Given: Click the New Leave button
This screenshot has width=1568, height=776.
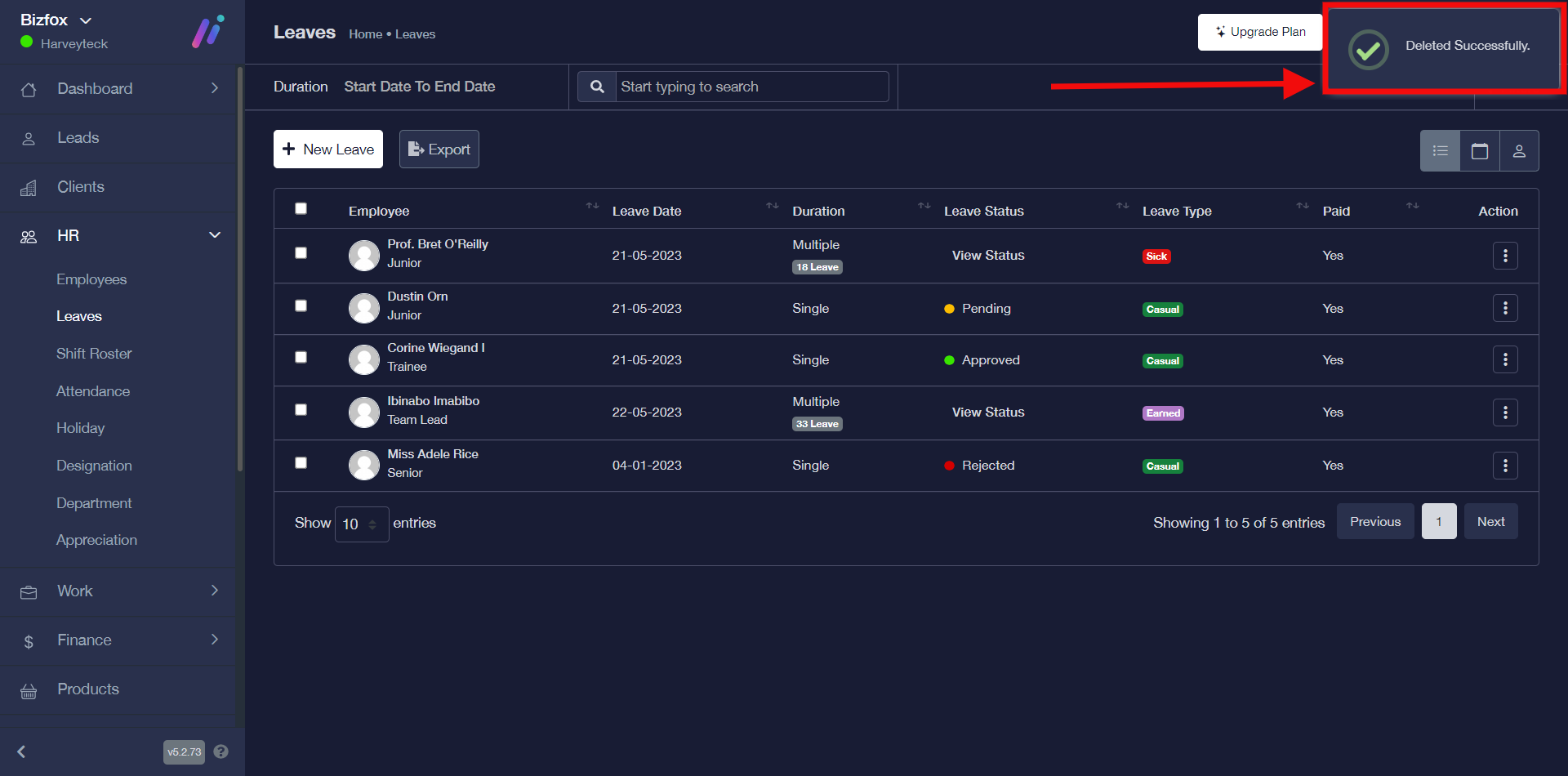Looking at the screenshot, I should click(x=328, y=149).
